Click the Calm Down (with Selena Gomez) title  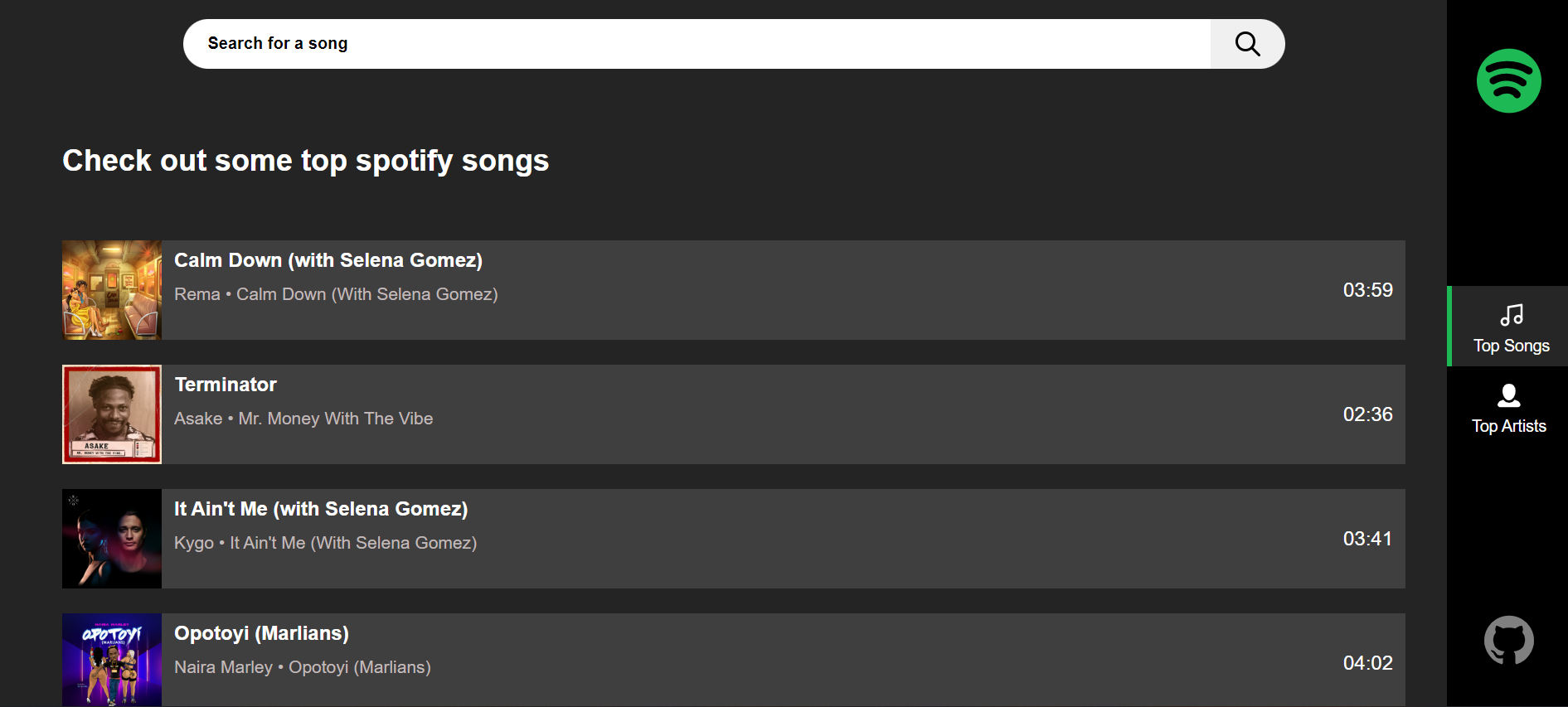coord(328,260)
